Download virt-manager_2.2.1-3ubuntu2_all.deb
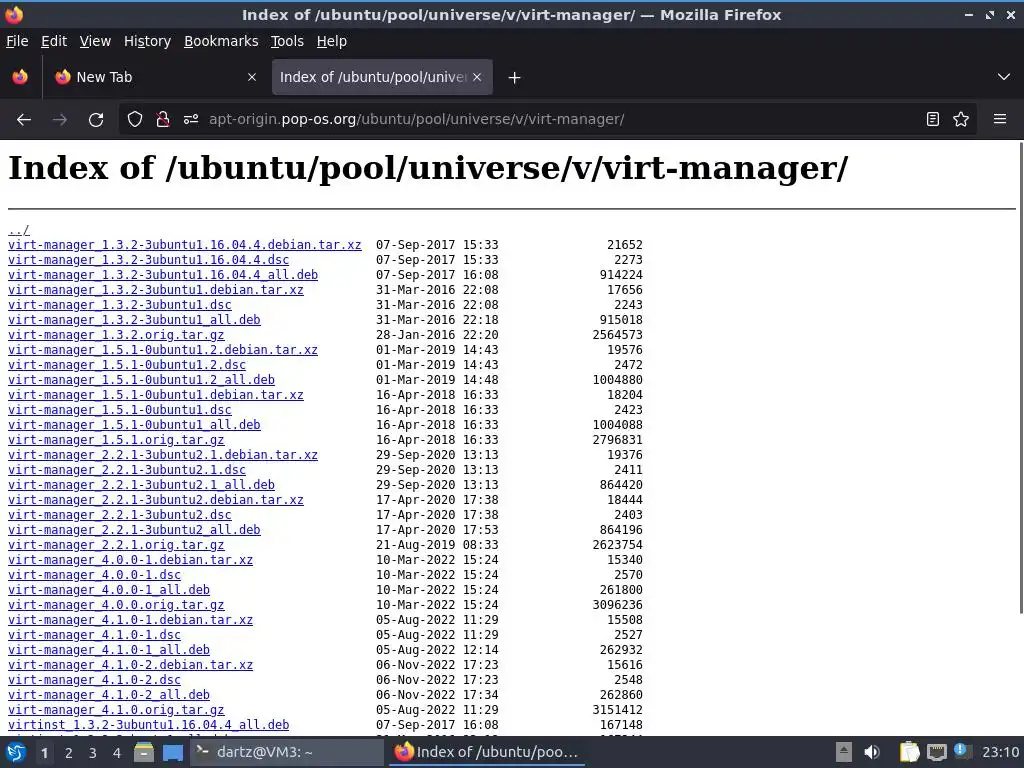The width and height of the screenshot is (1024, 768). coord(134,530)
